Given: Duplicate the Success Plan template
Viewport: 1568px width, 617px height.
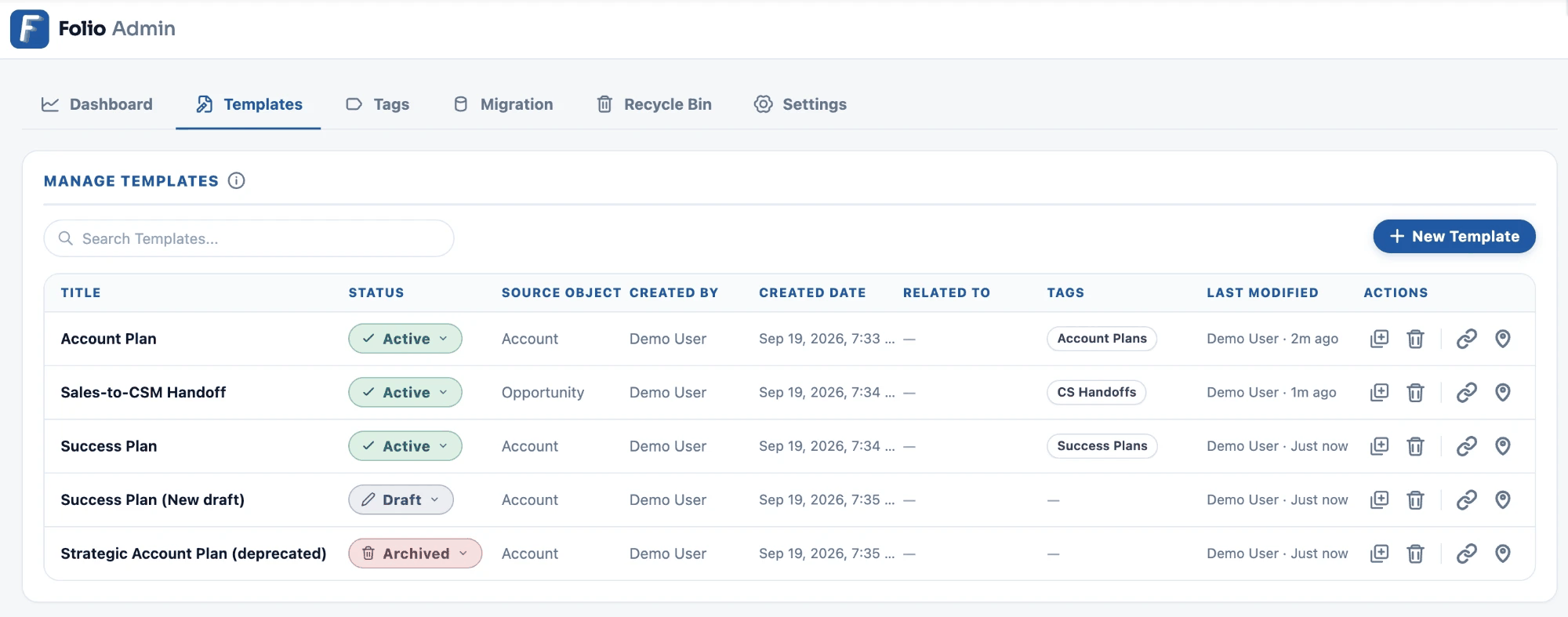Looking at the screenshot, I should 1379,446.
